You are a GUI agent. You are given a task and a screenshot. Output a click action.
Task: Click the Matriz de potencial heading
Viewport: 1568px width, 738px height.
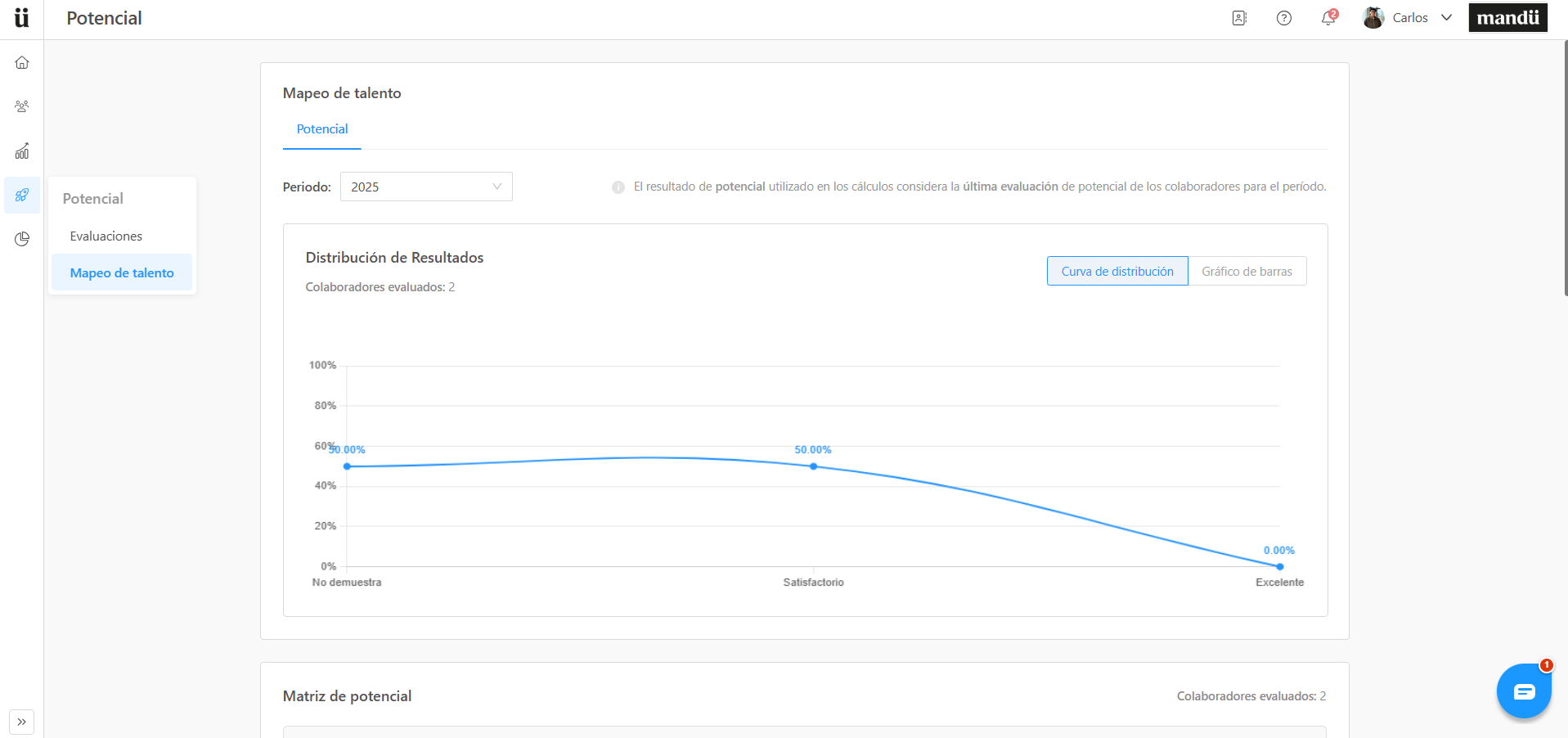click(347, 696)
